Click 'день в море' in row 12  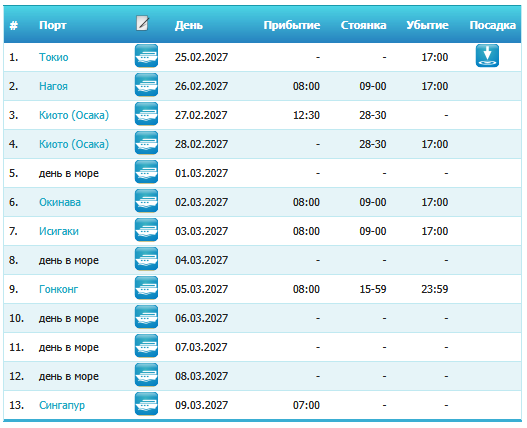coord(69,376)
